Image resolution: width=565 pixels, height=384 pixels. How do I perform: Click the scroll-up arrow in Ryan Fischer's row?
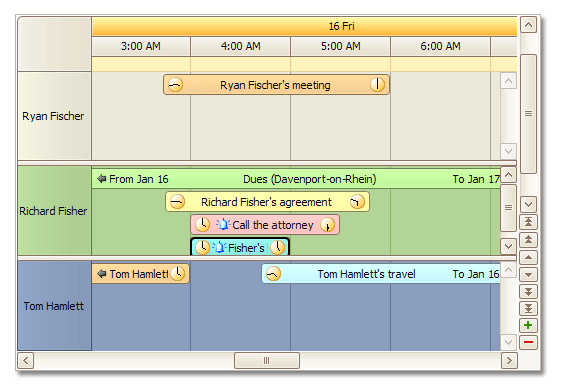(x=508, y=81)
